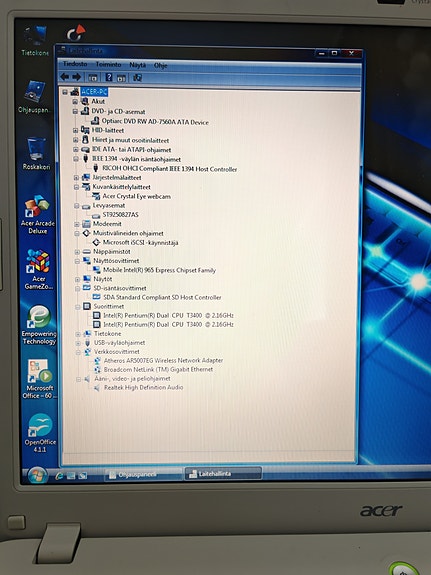Select the OpenOffice 4.1.1 desktop shortcut
The height and width of the screenshot is (575, 431).
pos(40,433)
